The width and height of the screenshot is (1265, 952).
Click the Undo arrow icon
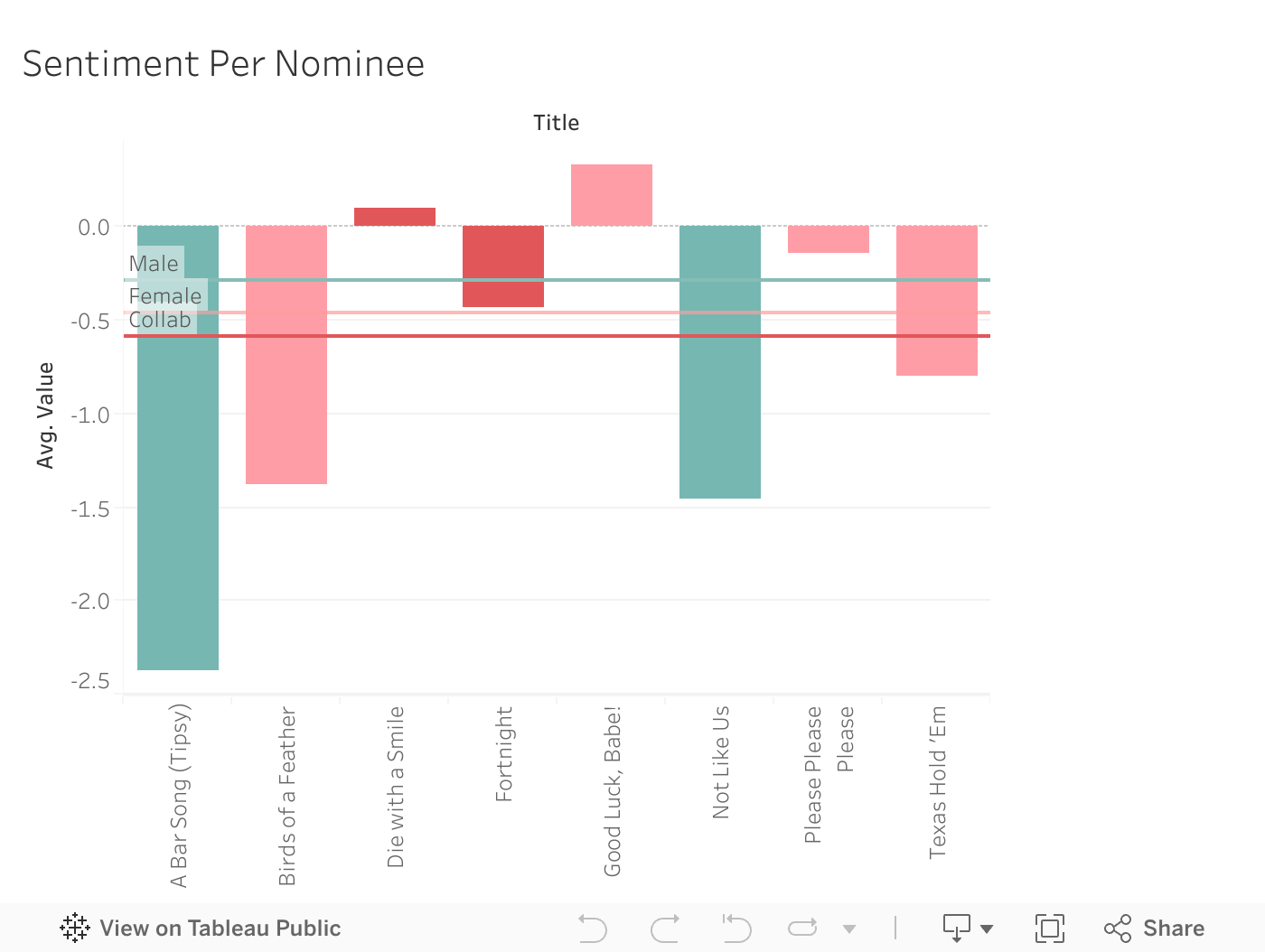(x=593, y=928)
